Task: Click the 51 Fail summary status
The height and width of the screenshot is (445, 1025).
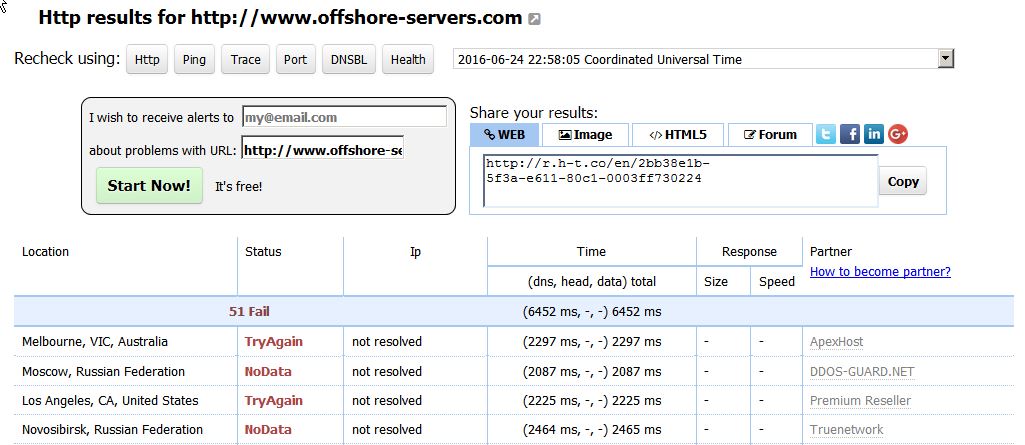Action: point(249,312)
